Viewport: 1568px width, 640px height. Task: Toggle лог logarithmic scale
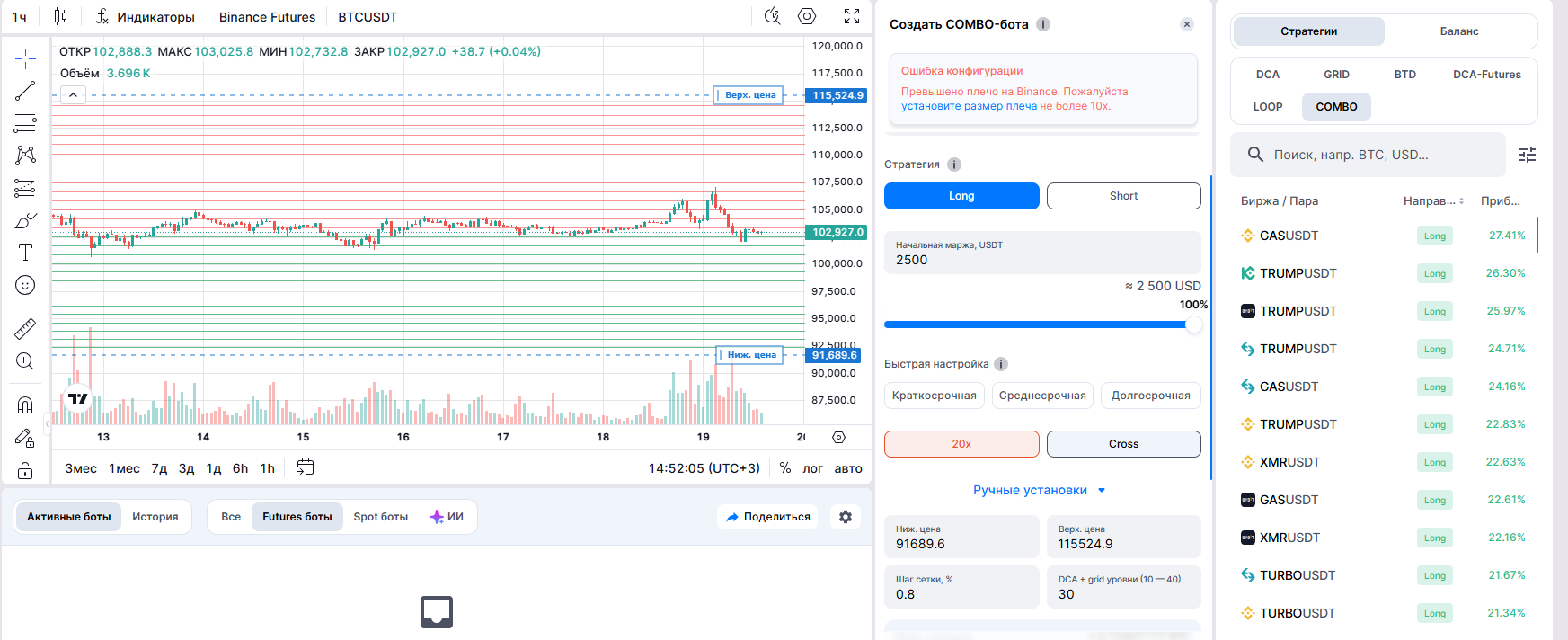[812, 468]
